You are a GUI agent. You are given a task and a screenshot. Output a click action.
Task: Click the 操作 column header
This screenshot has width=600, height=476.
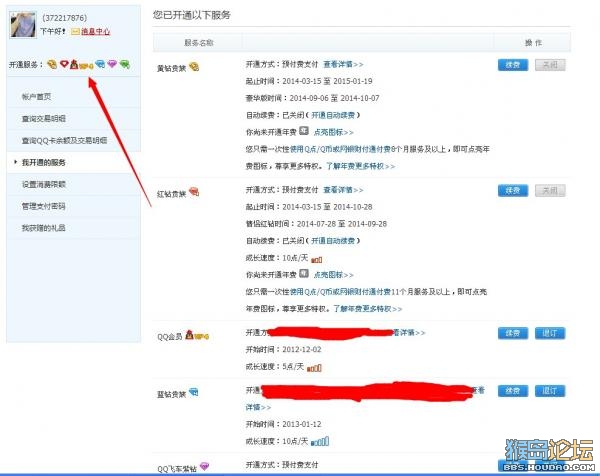coord(533,43)
